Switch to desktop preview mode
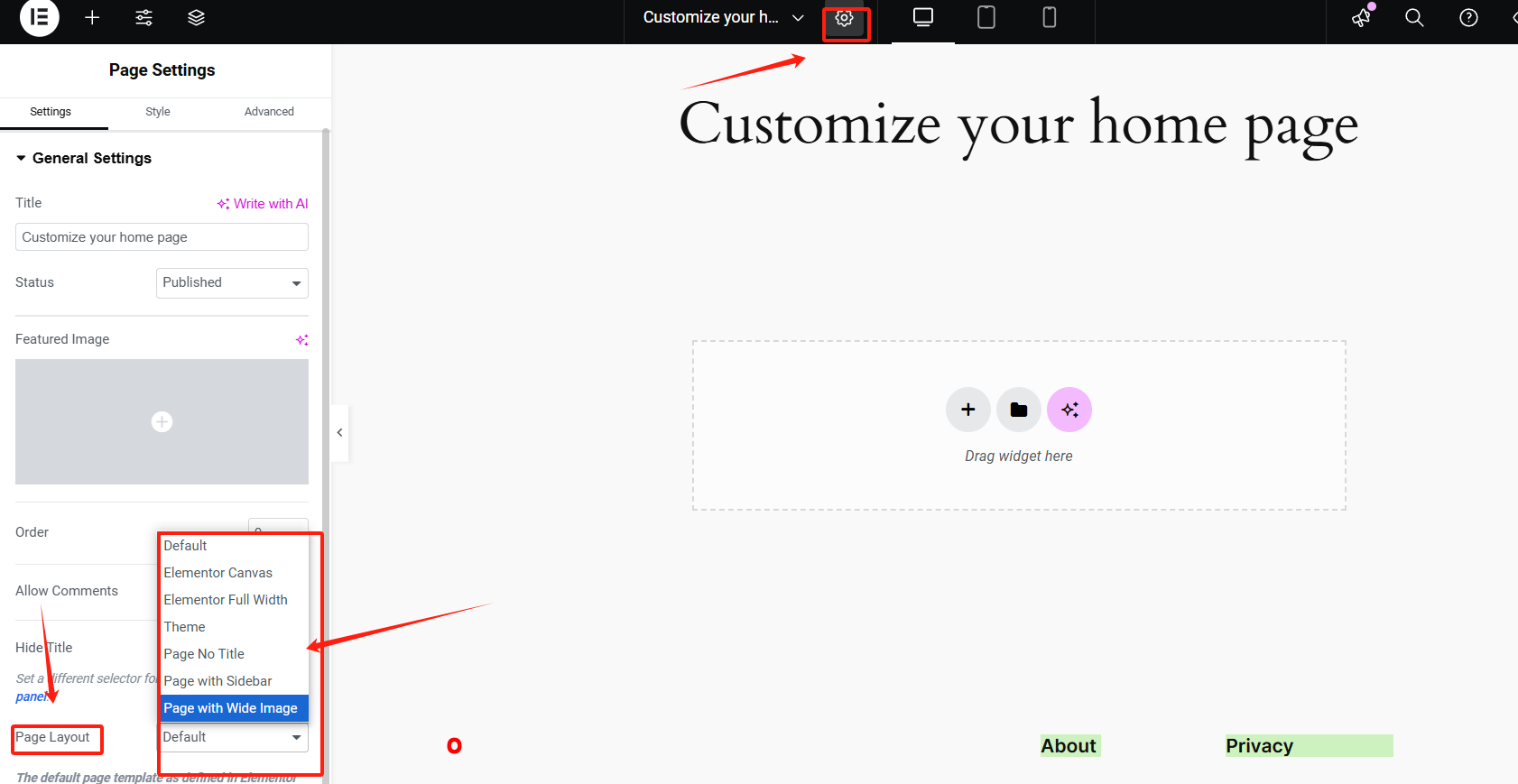 click(922, 18)
